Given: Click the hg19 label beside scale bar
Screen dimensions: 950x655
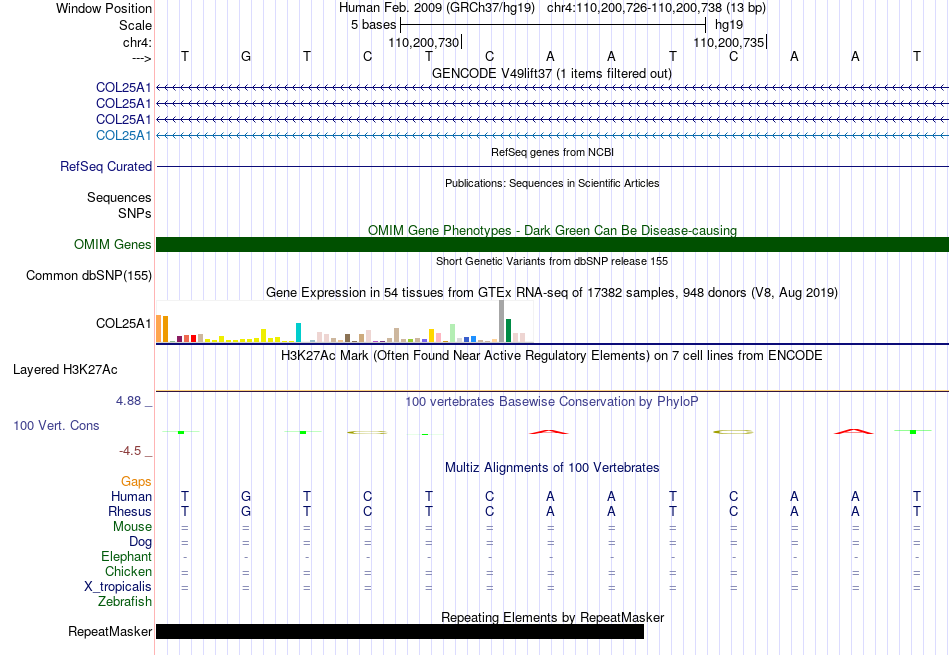Looking at the screenshot, I should pyautogui.click(x=729, y=25).
